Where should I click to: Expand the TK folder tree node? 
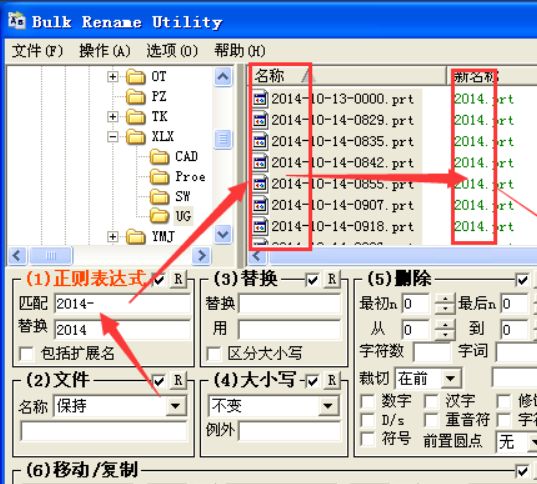coord(112,116)
